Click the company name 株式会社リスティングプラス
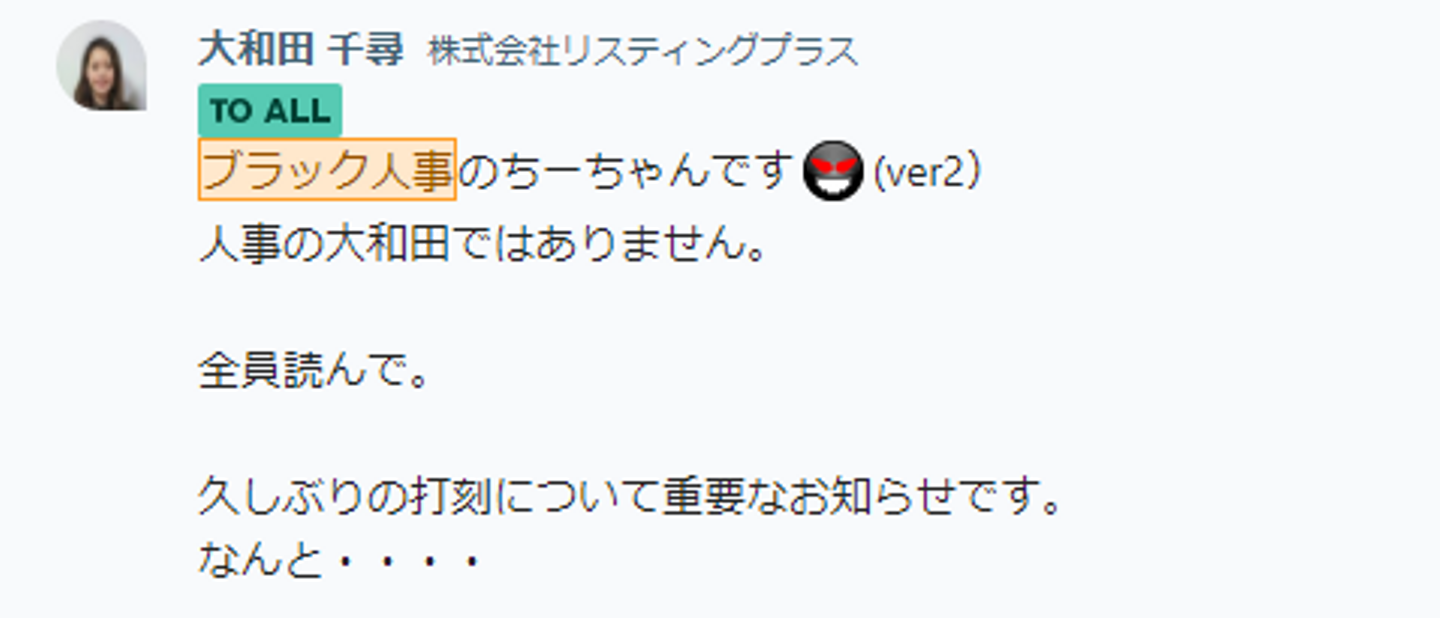1440x618 pixels. [x=643, y=51]
